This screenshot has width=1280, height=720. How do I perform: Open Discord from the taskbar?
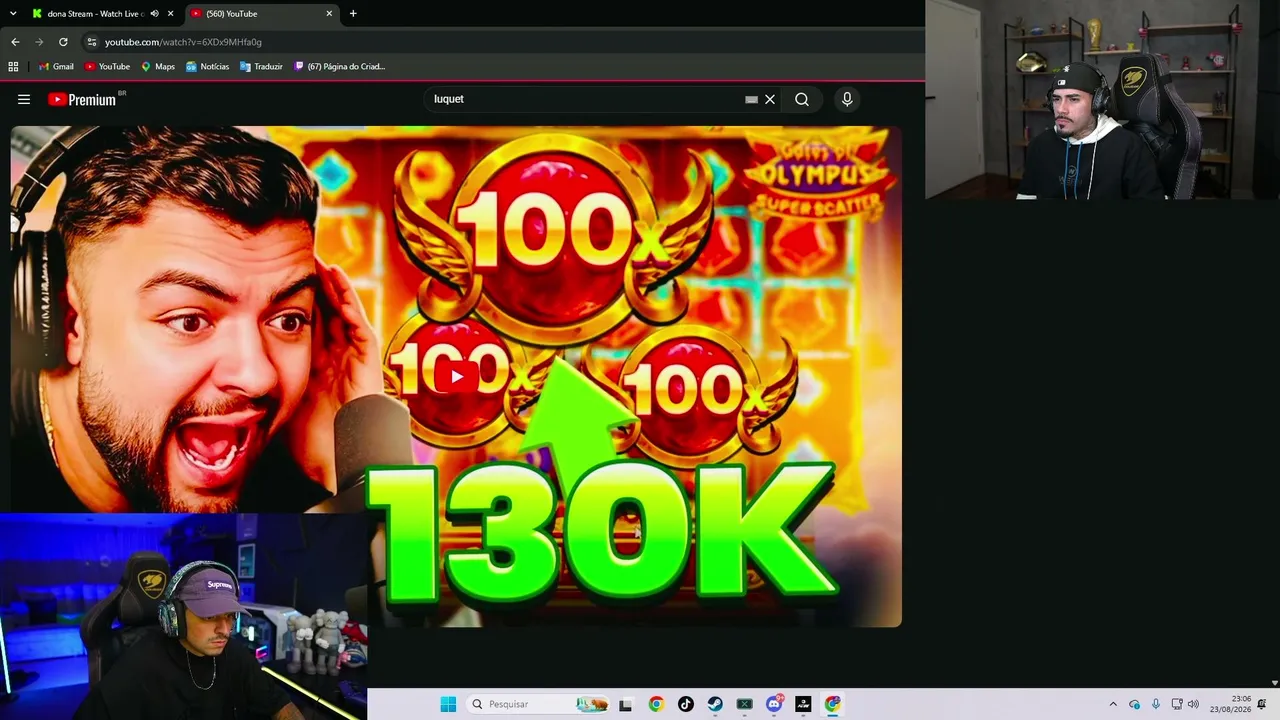click(x=774, y=704)
